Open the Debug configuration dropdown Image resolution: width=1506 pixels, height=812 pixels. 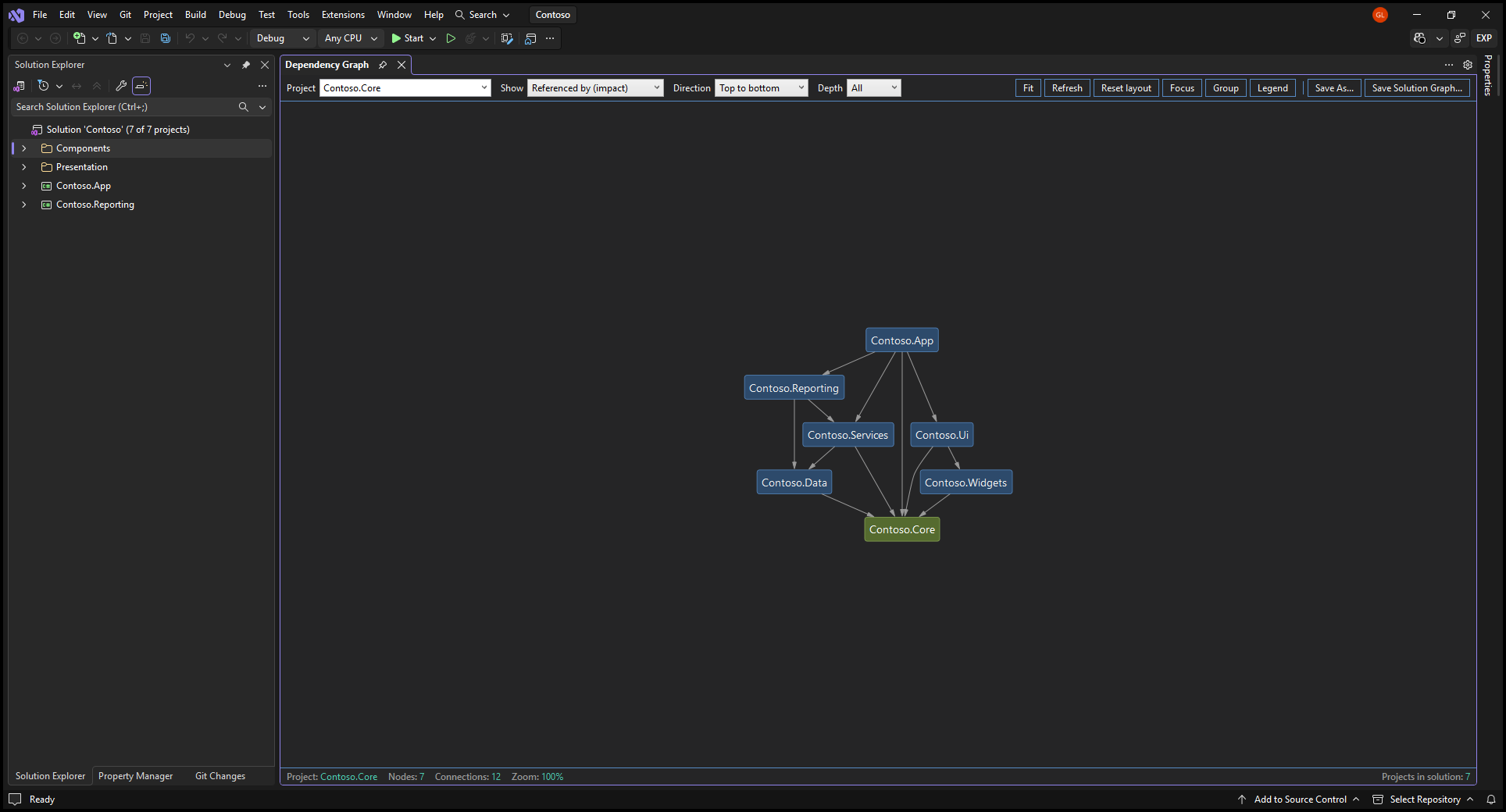(283, 38)
